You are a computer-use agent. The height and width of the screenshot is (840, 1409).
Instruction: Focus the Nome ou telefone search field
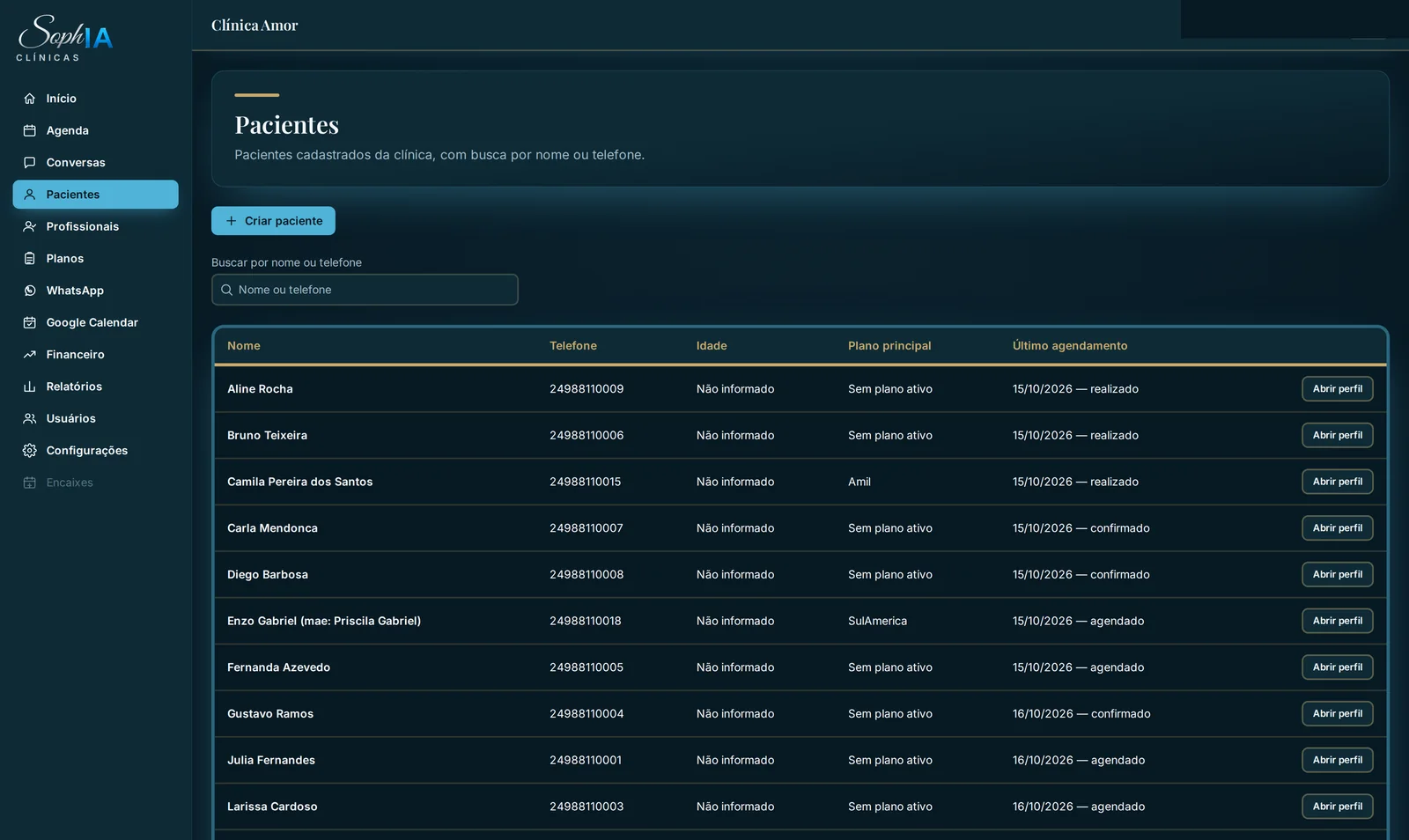pos(365,290)
